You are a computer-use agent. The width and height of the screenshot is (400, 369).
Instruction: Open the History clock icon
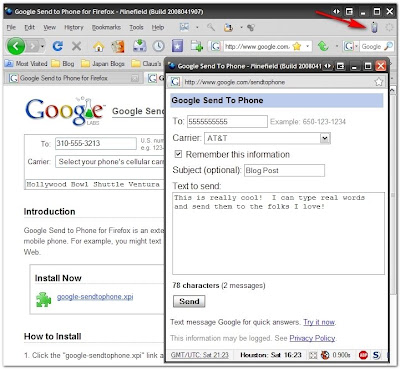[159, 46]
